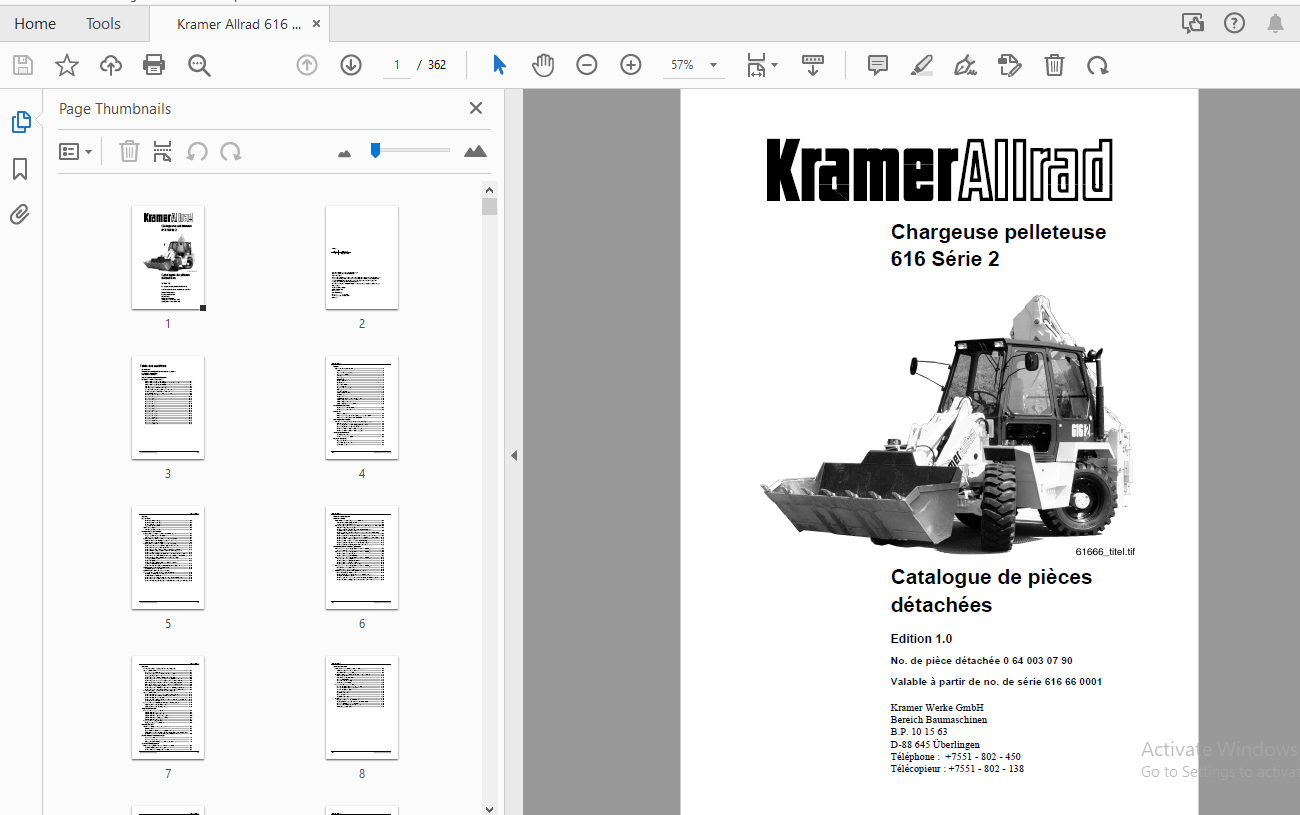Zoom in with the plus icon
Screen dimensions: 1300x815
click(631, 65)
